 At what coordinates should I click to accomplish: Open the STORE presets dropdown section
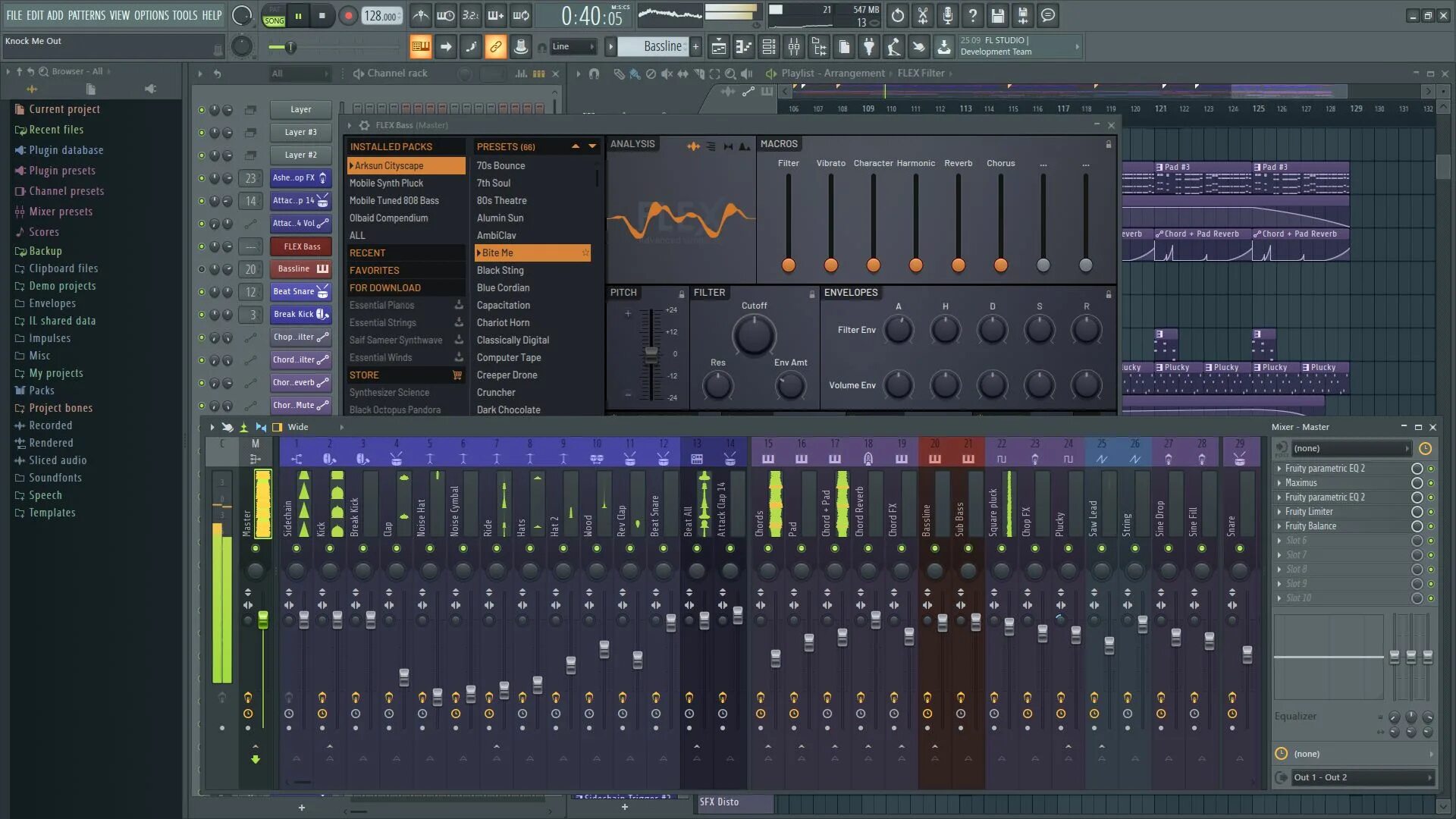click(x=362, y=375)
